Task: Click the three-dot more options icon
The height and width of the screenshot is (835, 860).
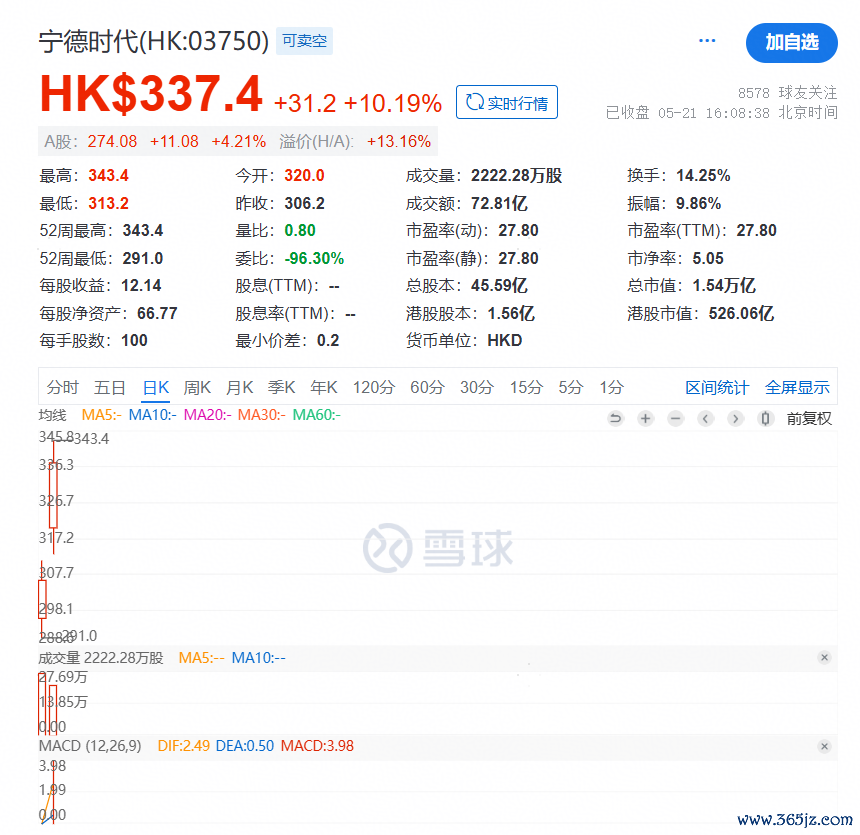Action: pos(707,41)
